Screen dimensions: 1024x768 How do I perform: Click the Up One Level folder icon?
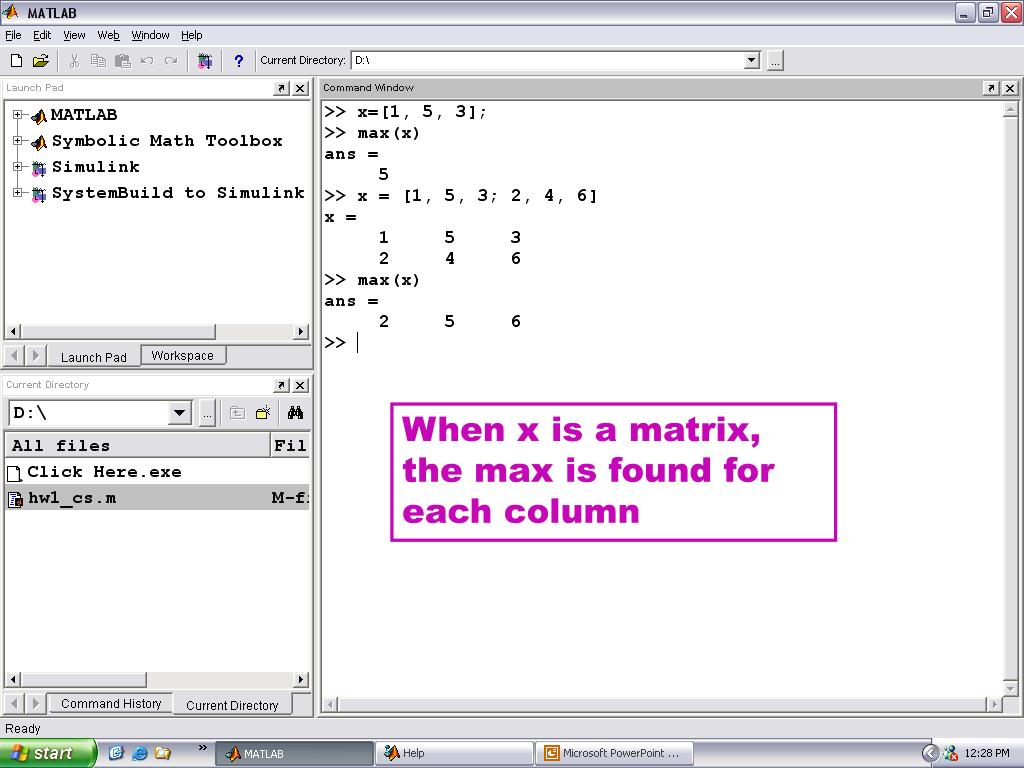click(237, 413)
